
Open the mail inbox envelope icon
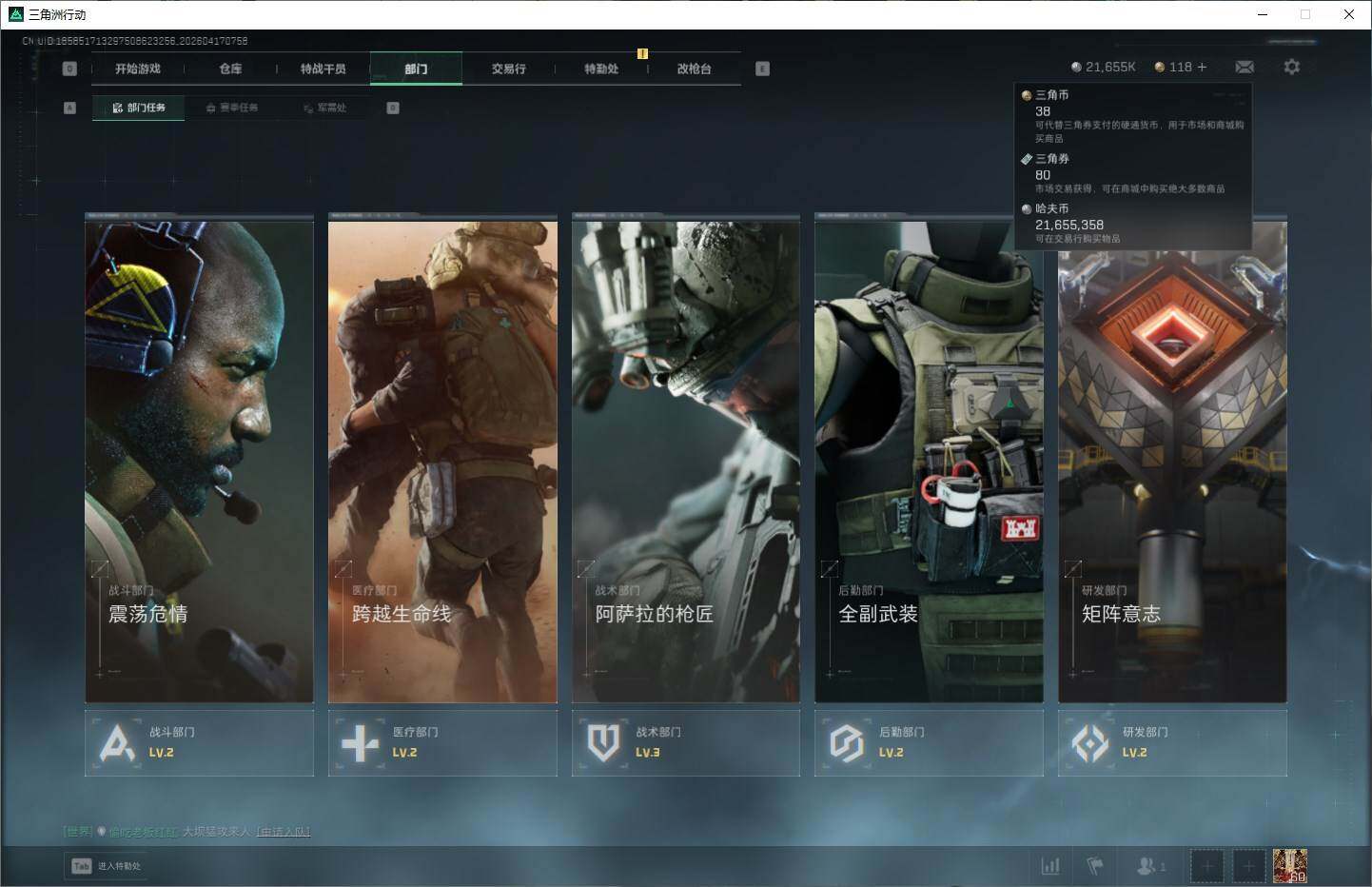coord(1244,67)
